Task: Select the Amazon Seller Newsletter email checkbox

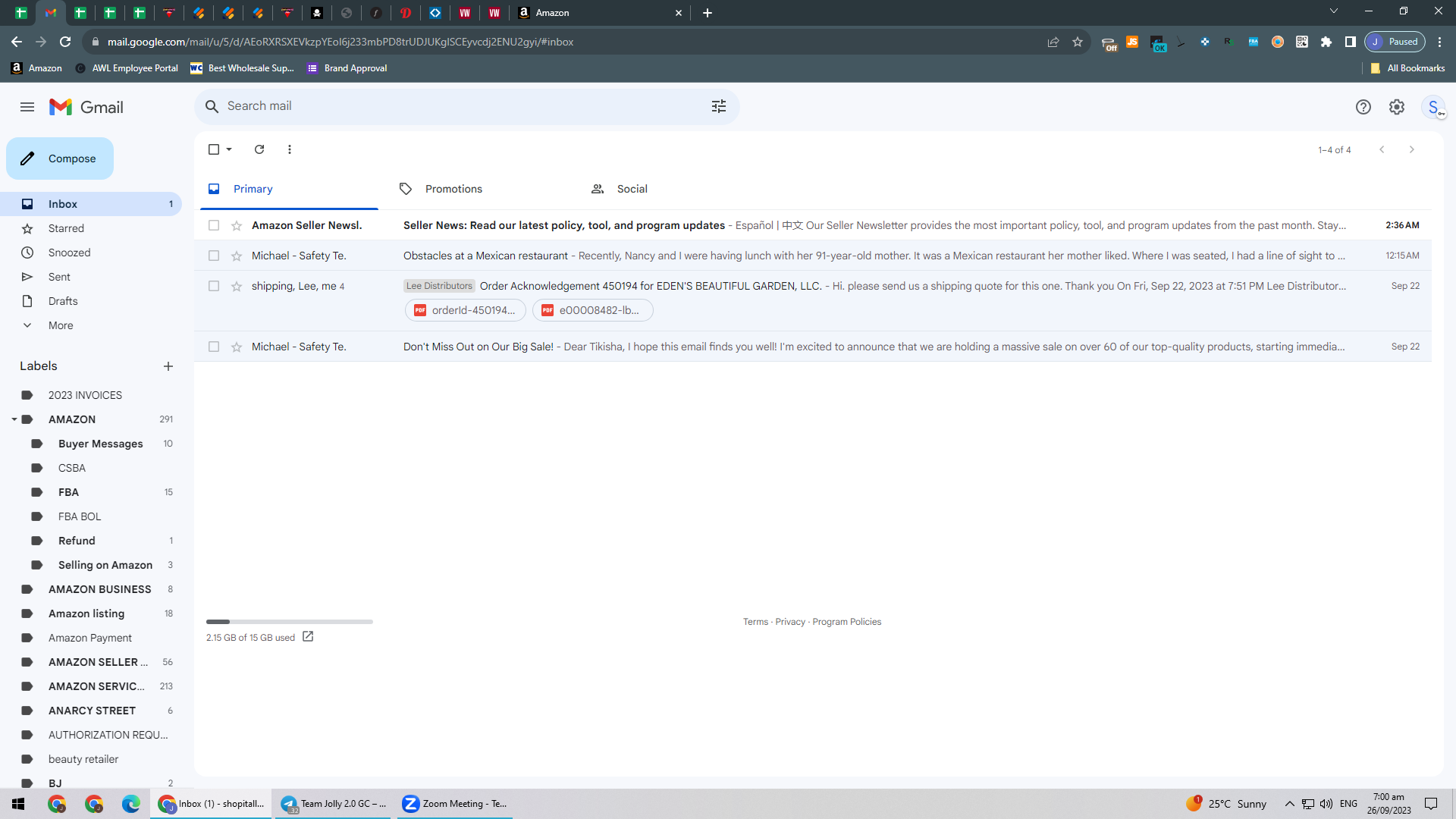Action: (214, 225)
